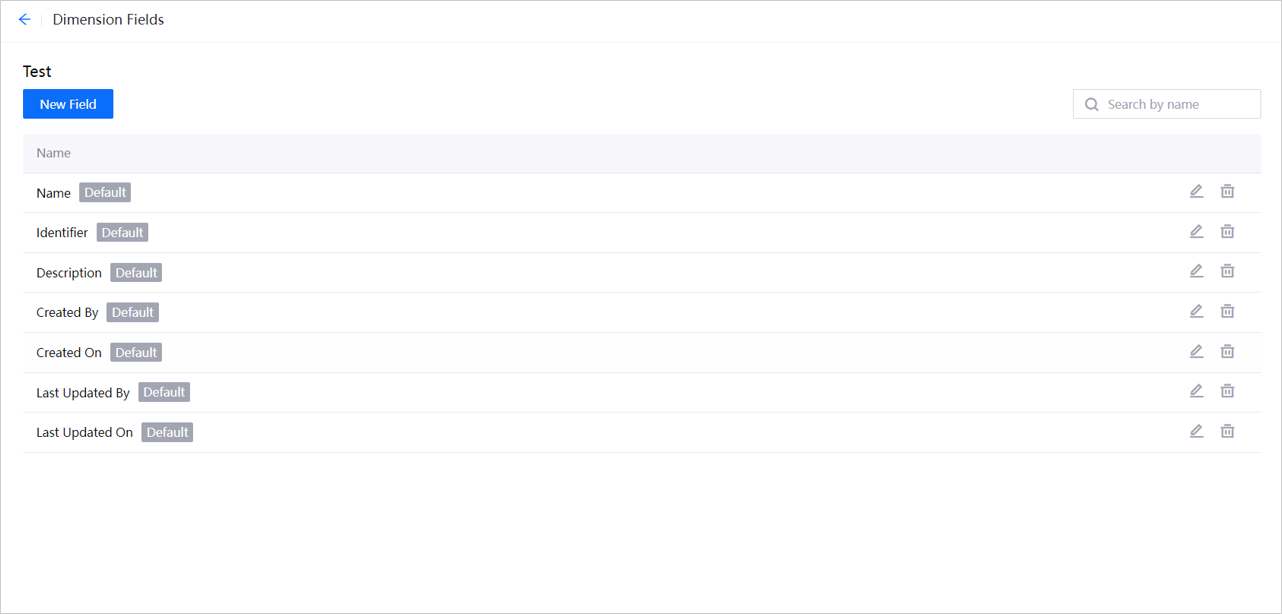Delete the Description field

1227,271
